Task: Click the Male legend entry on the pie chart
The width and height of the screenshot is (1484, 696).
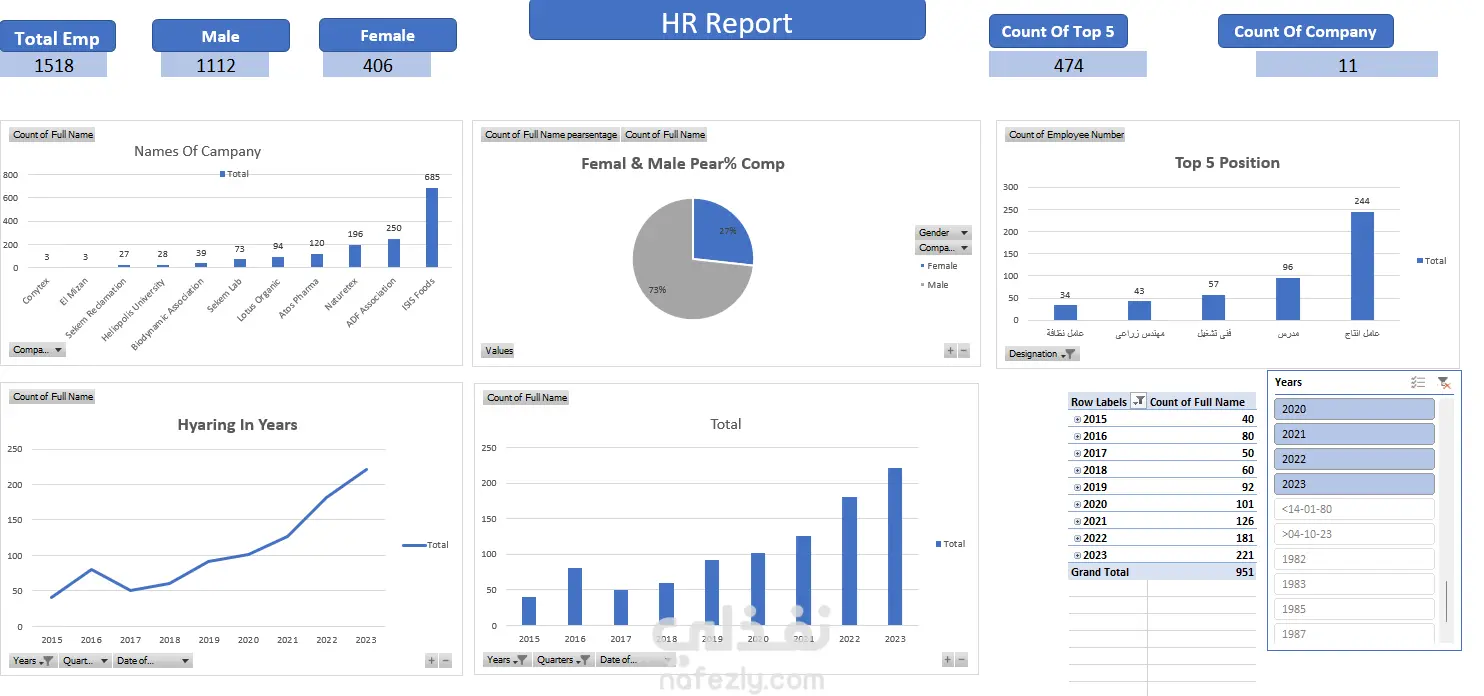Action: pyautogui.click(x=934, y=285)
